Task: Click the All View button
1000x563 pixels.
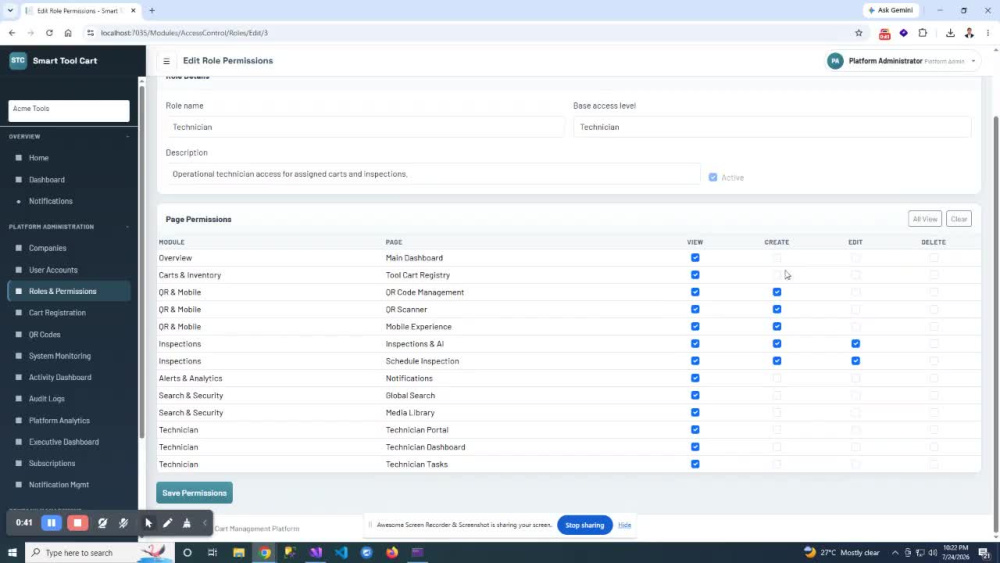Action: pos(925,219)
